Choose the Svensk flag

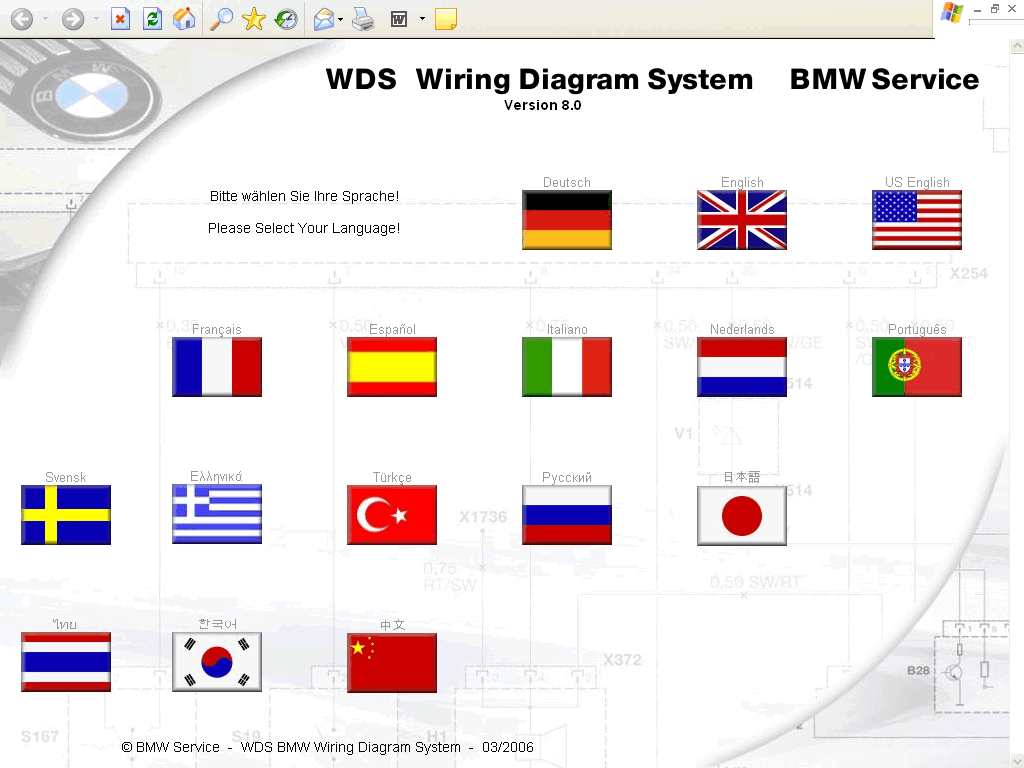point(66,515)
